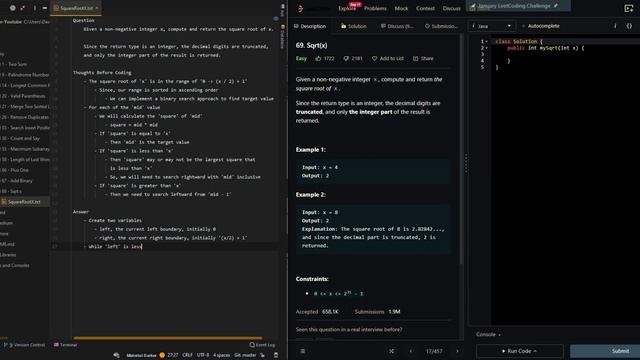Image resolution: width=640 pixels, height=360 pixels.
Task: Open the Problems menu on LeetCode
Action: 375,8
